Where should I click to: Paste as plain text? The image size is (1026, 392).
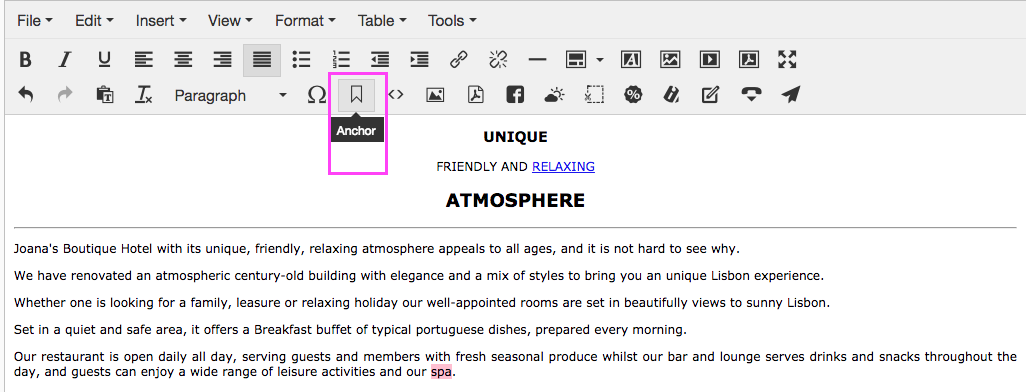[x=104, y=96]
